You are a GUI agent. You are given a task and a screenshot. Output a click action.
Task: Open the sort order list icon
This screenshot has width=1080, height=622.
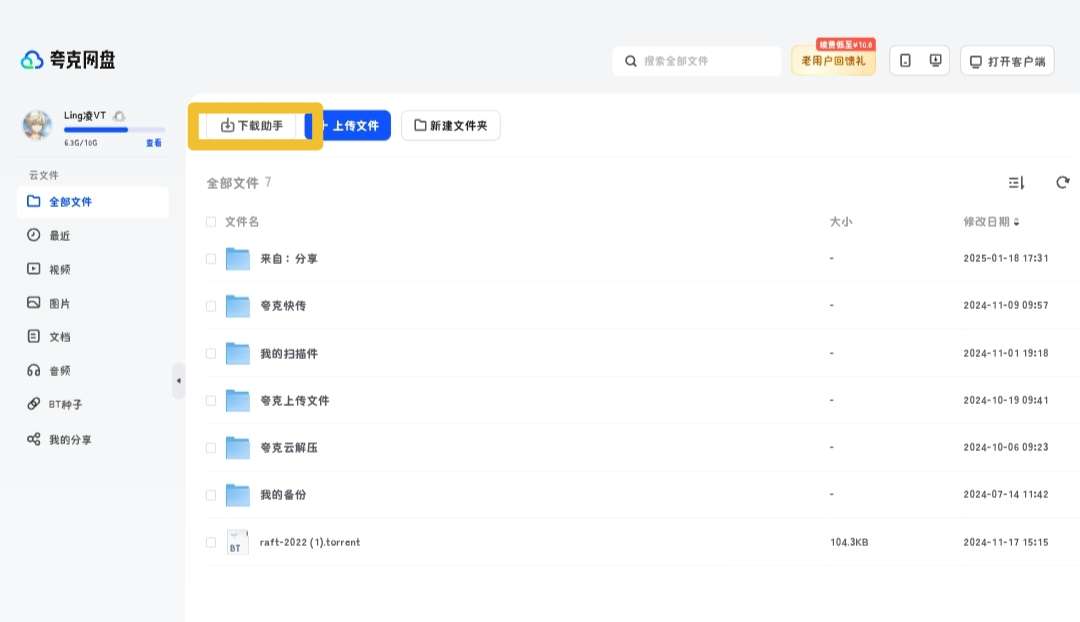point(1016,182)
